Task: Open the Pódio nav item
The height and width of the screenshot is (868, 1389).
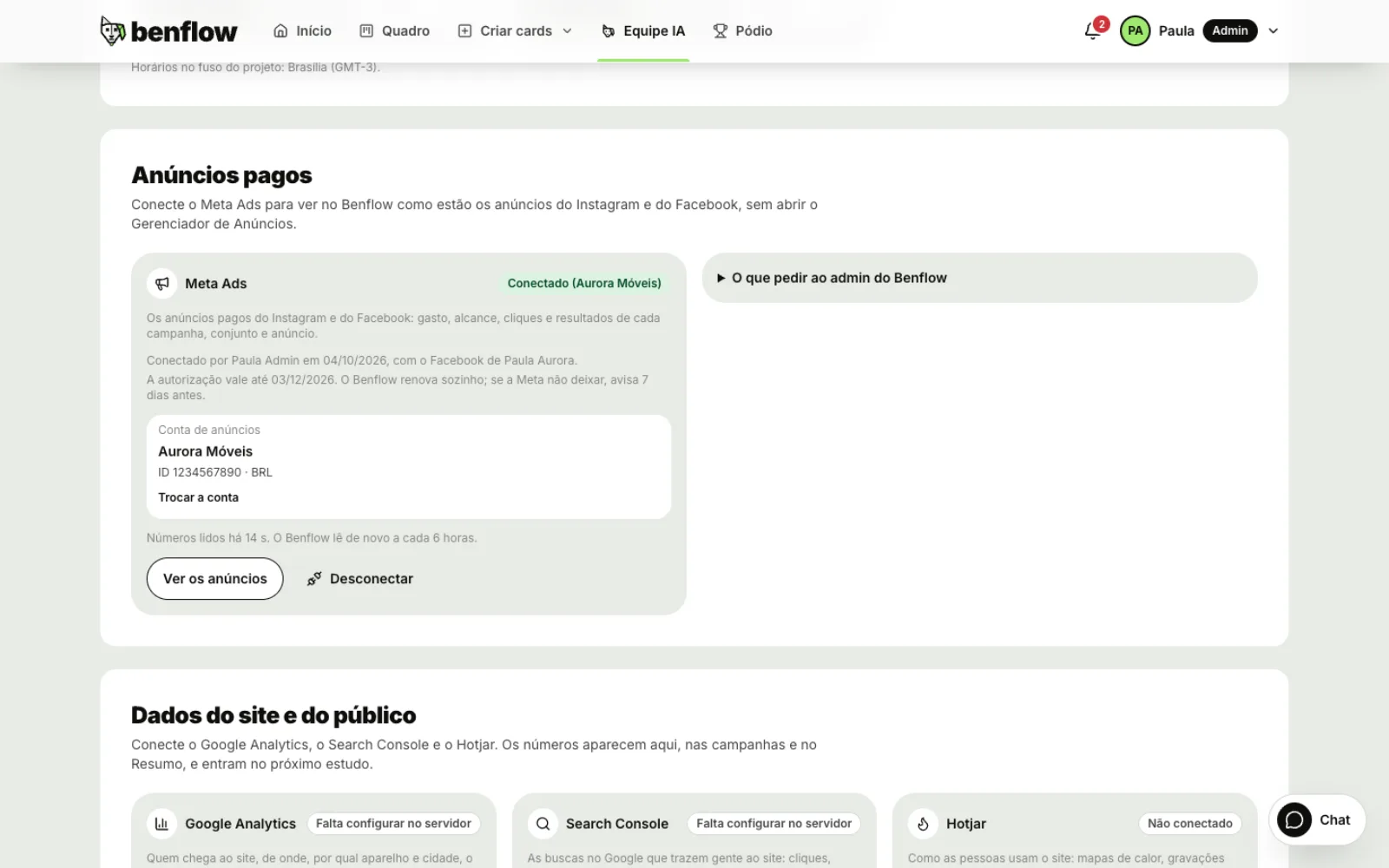Action: tap(743, 31)
